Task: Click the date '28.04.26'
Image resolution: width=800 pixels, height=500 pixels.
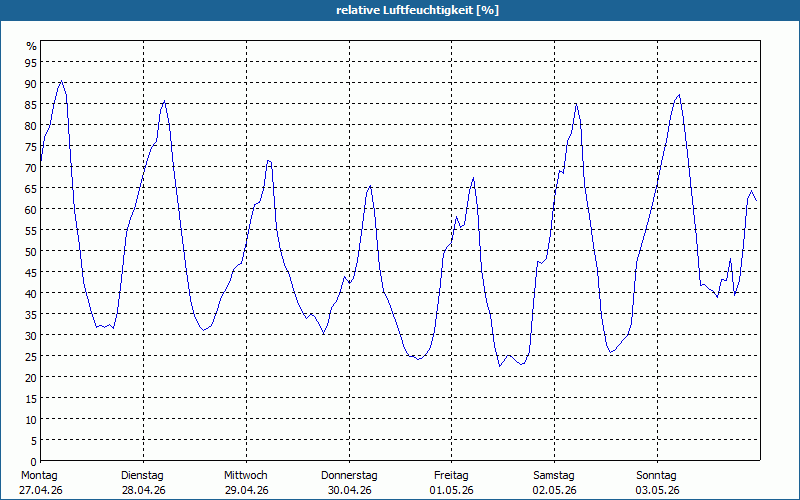Action: [x=143, y=490]
